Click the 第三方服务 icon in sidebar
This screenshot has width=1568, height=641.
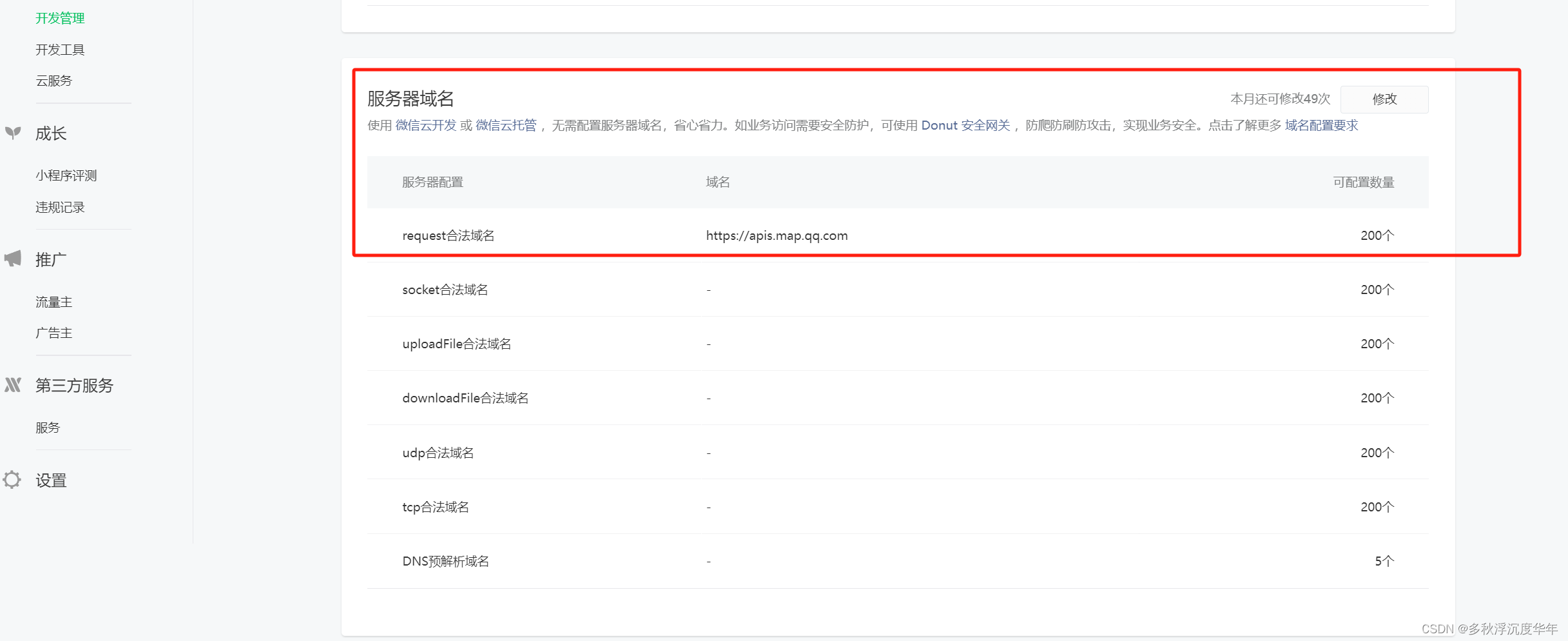13,385
